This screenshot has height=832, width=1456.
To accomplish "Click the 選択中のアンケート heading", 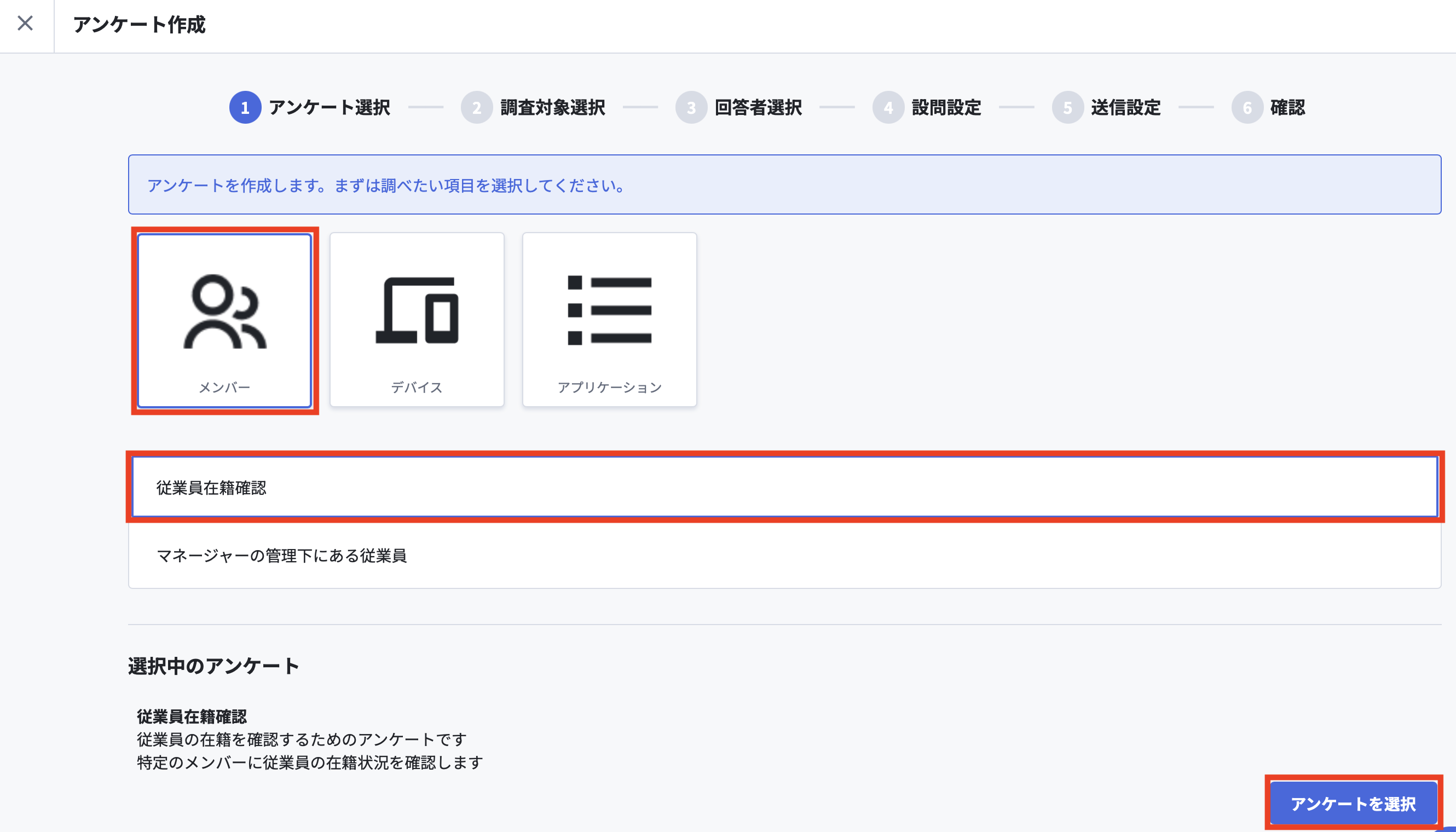I will (x=213, y=666).
